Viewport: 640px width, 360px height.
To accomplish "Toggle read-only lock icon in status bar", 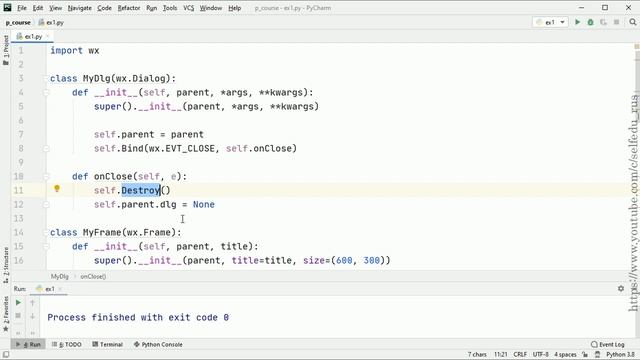I will pyautogui.click(x=585, y=355).
